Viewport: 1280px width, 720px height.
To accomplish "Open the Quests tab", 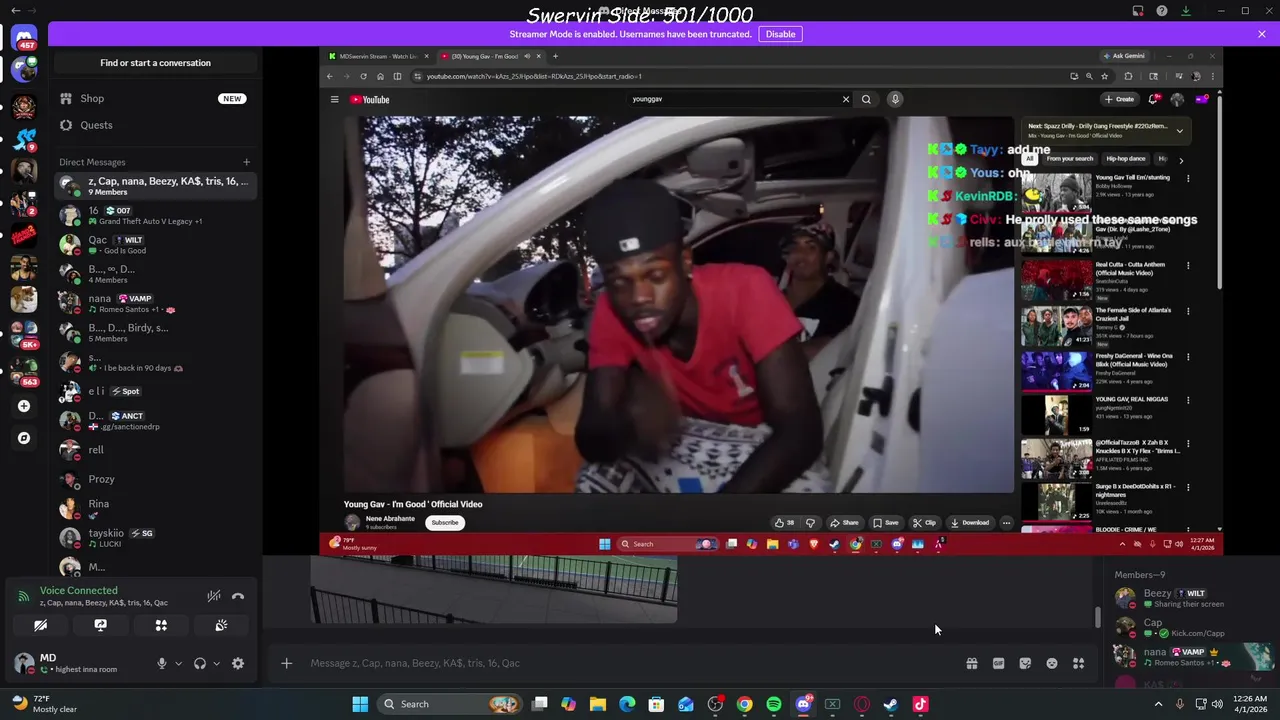I will (x=155, y=125).
